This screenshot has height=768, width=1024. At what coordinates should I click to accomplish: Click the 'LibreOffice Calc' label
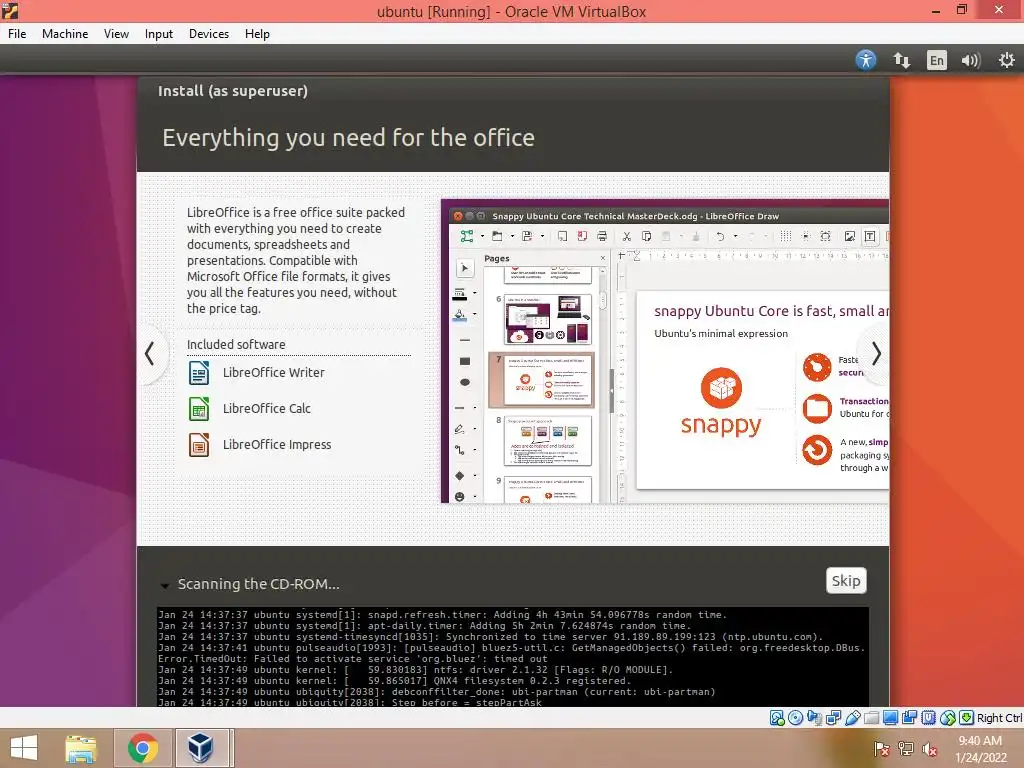(x=266, y=408)
